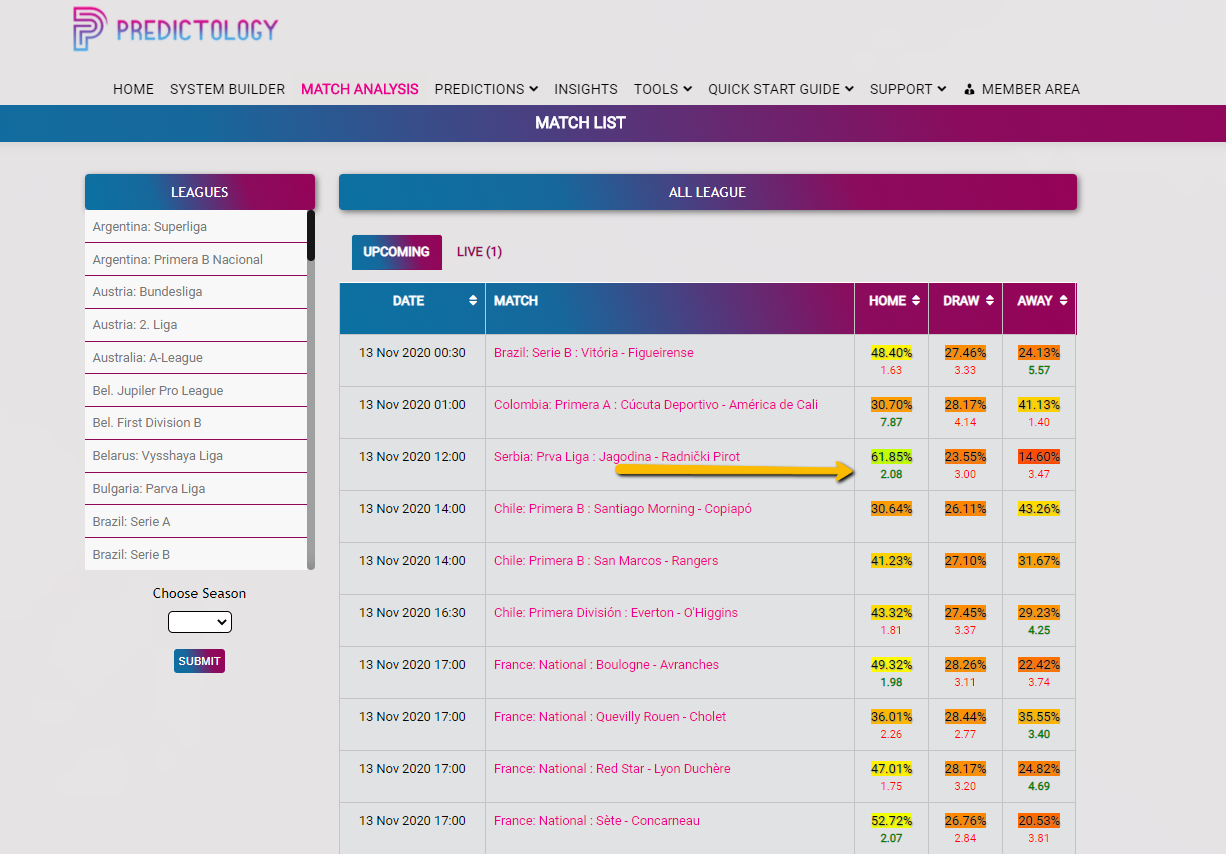This screenshot has height=854, width=1226.
Task: Open System Builder
Action: [x=227, y=89]
